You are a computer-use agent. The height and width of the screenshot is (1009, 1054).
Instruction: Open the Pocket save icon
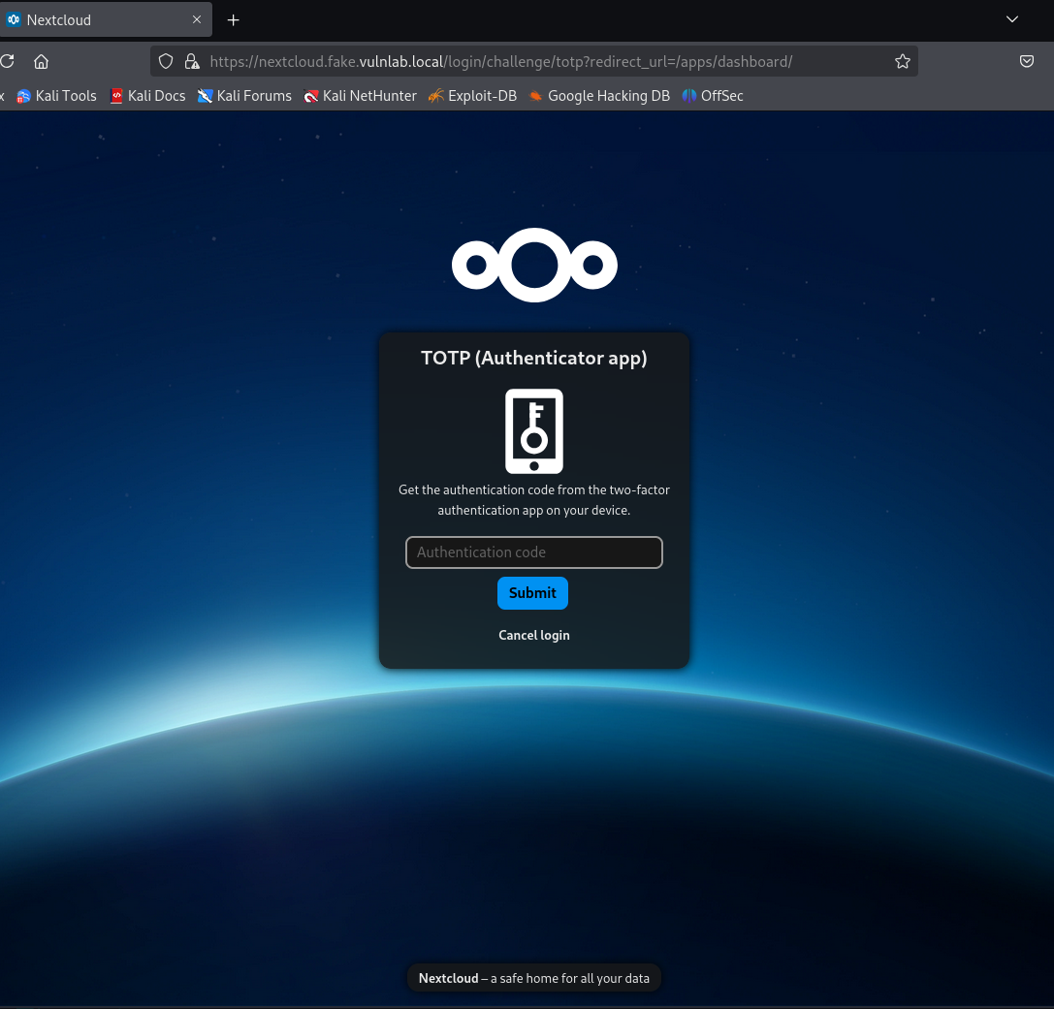1026,62
